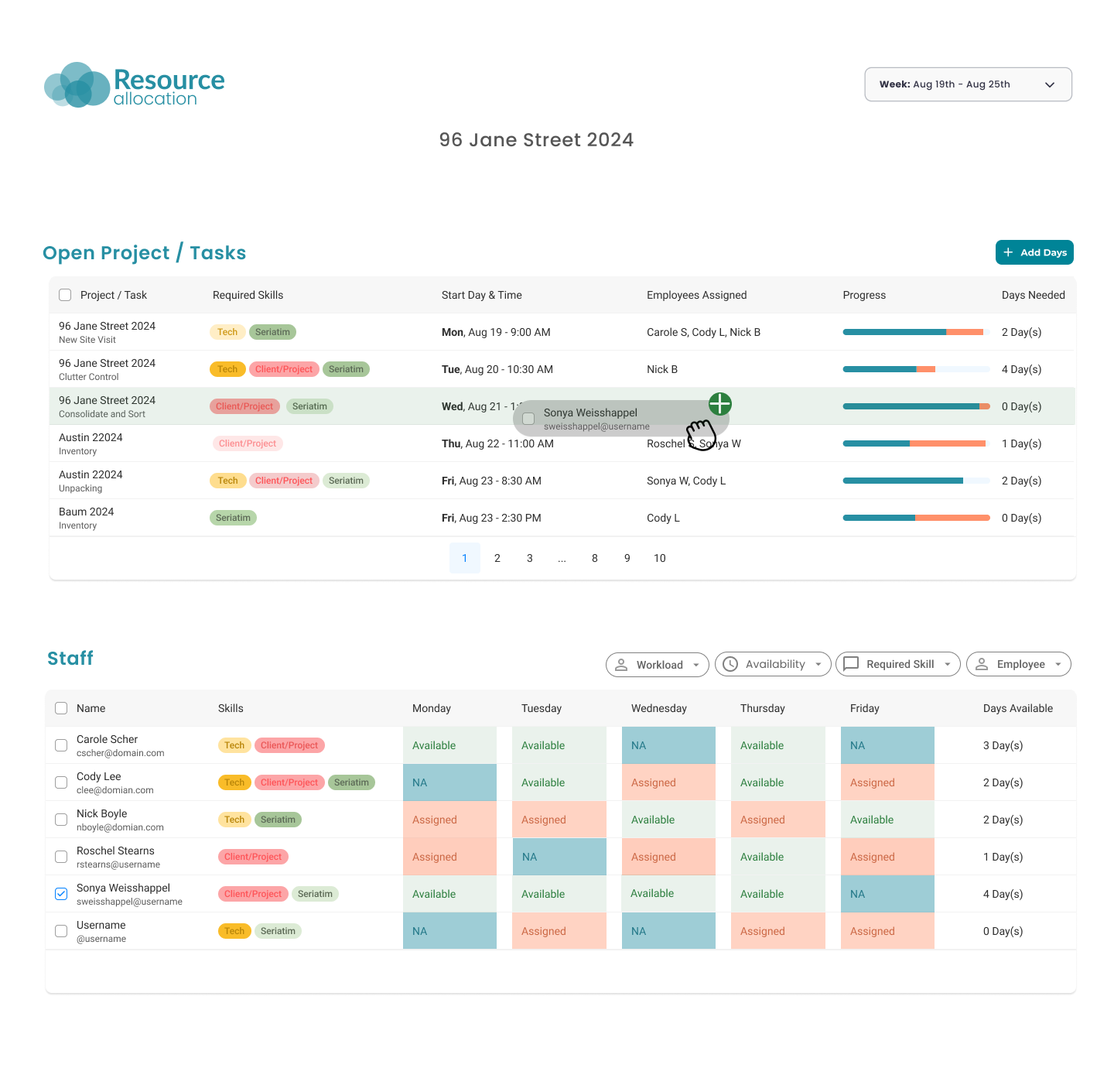Screen dimensions: 1114x1092
Task: Click Client/Project tag in Roschel Stearns row
Action: [253, 857]
